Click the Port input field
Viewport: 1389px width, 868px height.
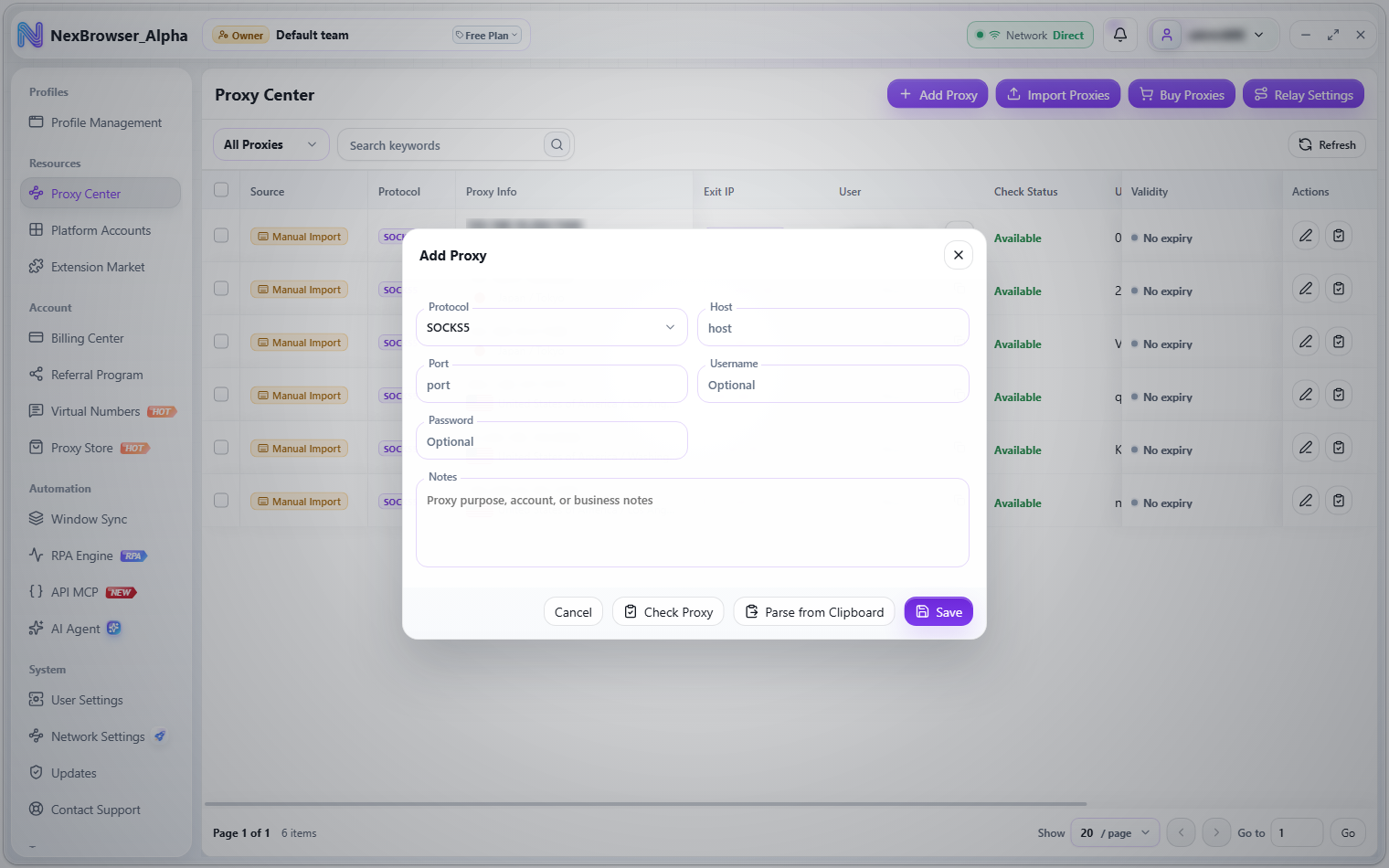point(552,384)
